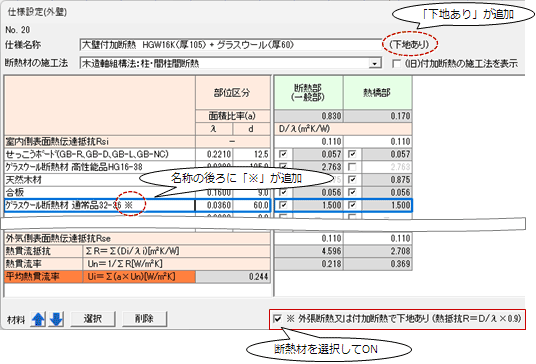
Task: Toggle 合板 熱橋部 checkbox
Action: [352, 192]
